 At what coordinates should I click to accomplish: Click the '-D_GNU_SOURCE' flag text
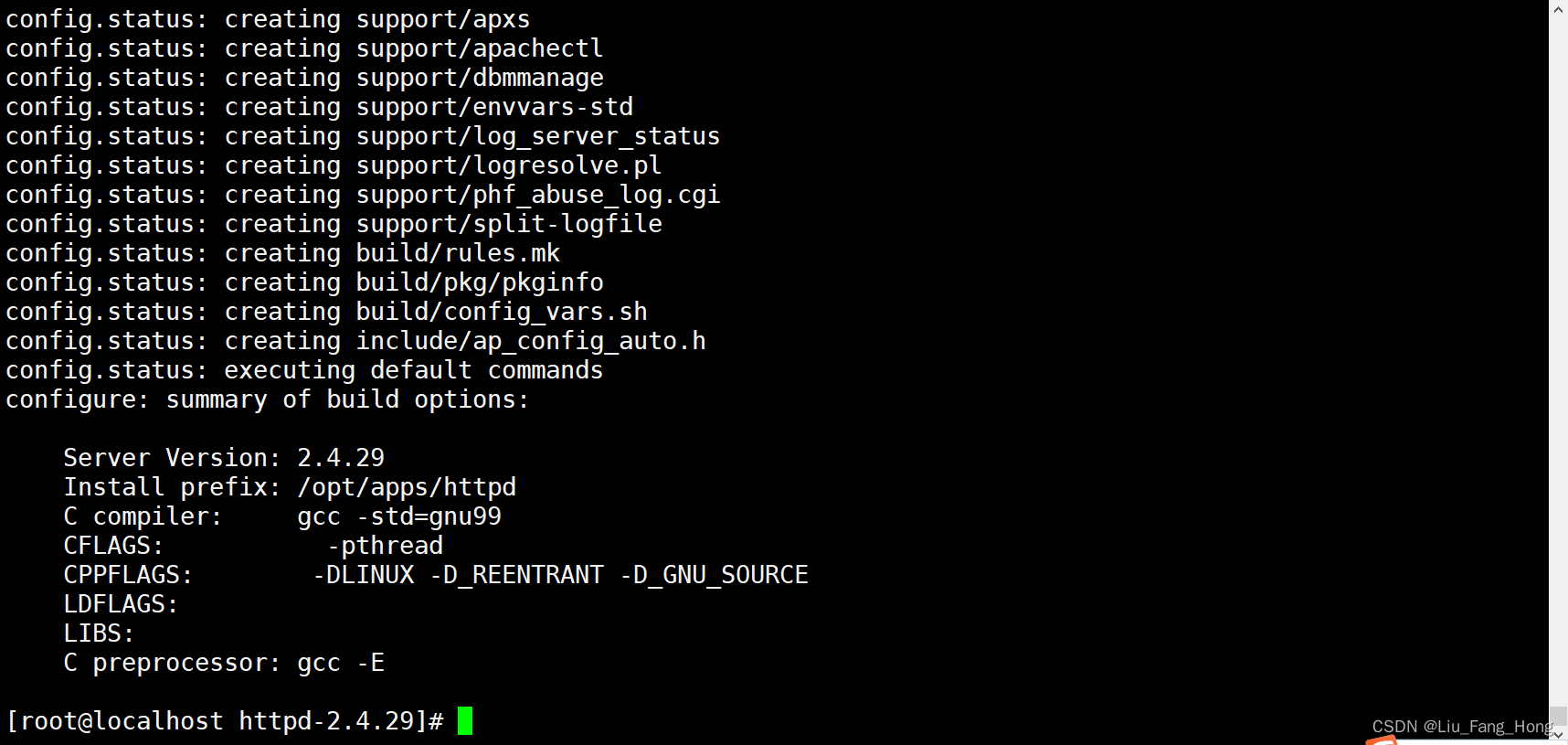pos(715,575)
